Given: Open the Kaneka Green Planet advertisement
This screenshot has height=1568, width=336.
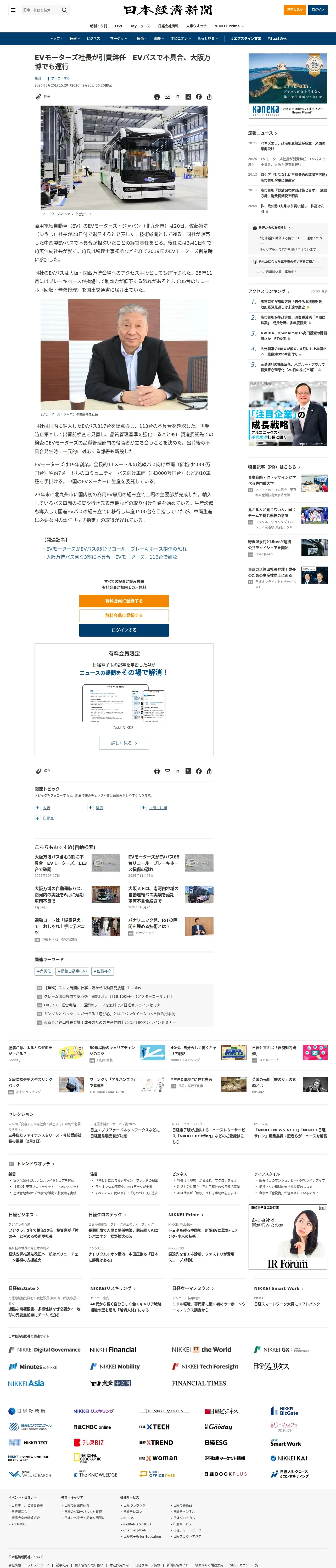Looking at the screenshot, I should pos(288,86).
